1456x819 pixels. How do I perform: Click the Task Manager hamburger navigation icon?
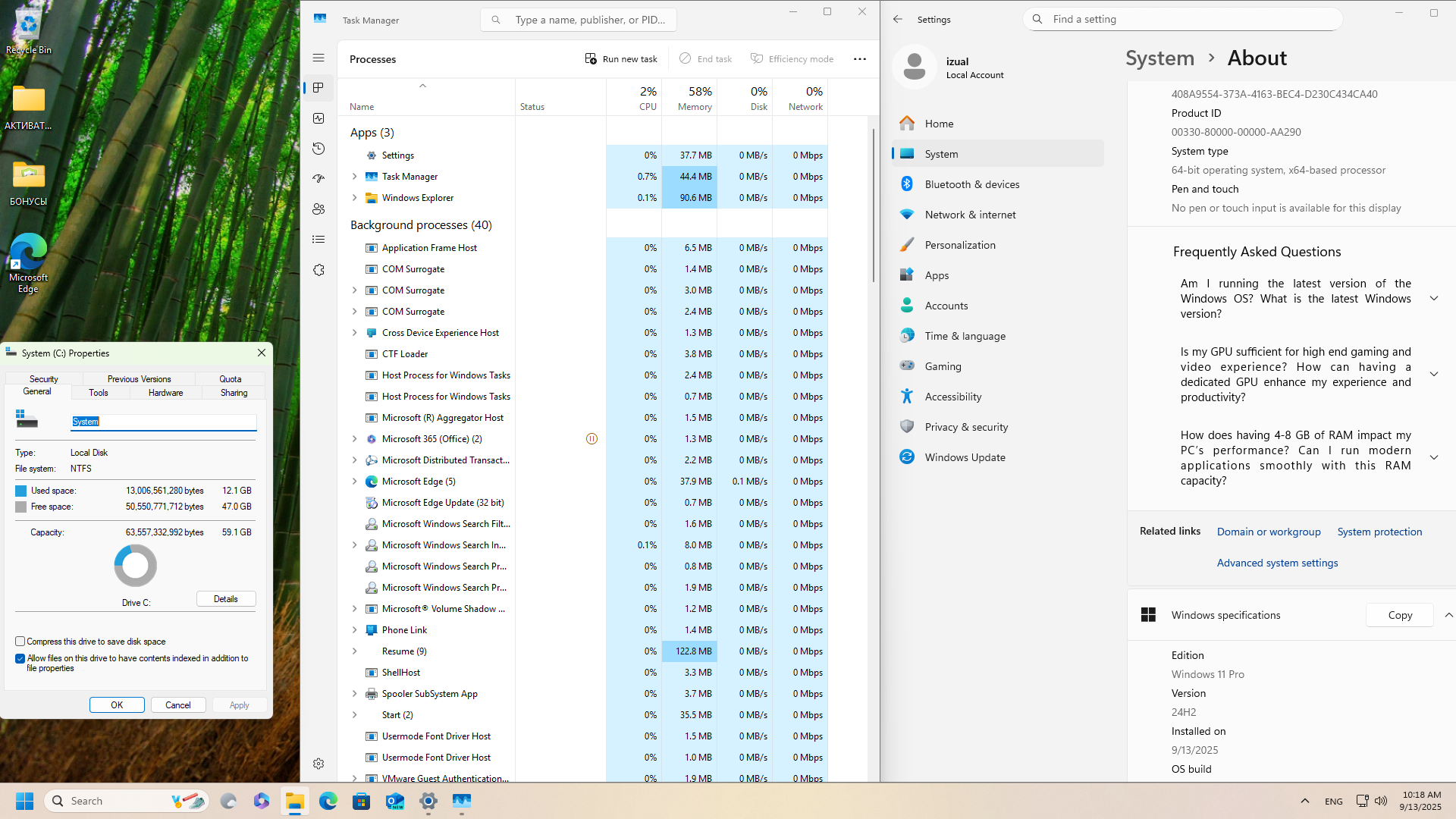point(318,58)
